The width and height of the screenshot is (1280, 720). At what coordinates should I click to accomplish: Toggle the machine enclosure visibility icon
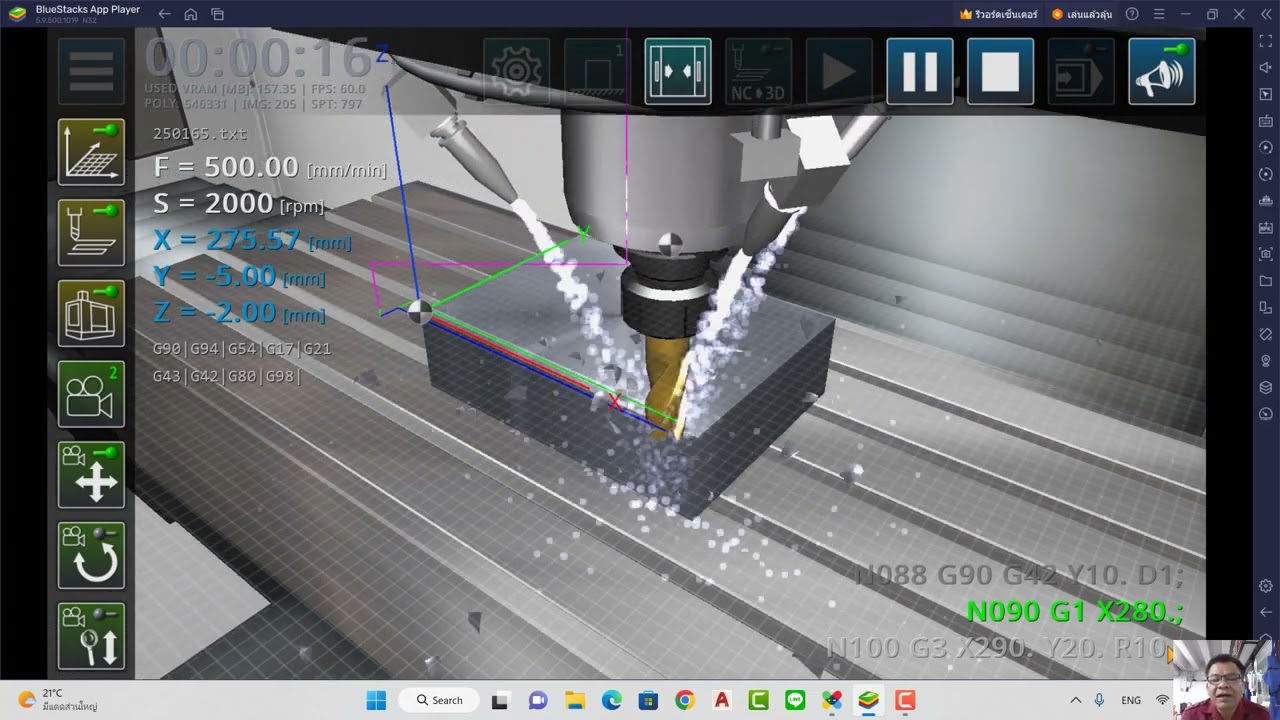pos(91,313)
